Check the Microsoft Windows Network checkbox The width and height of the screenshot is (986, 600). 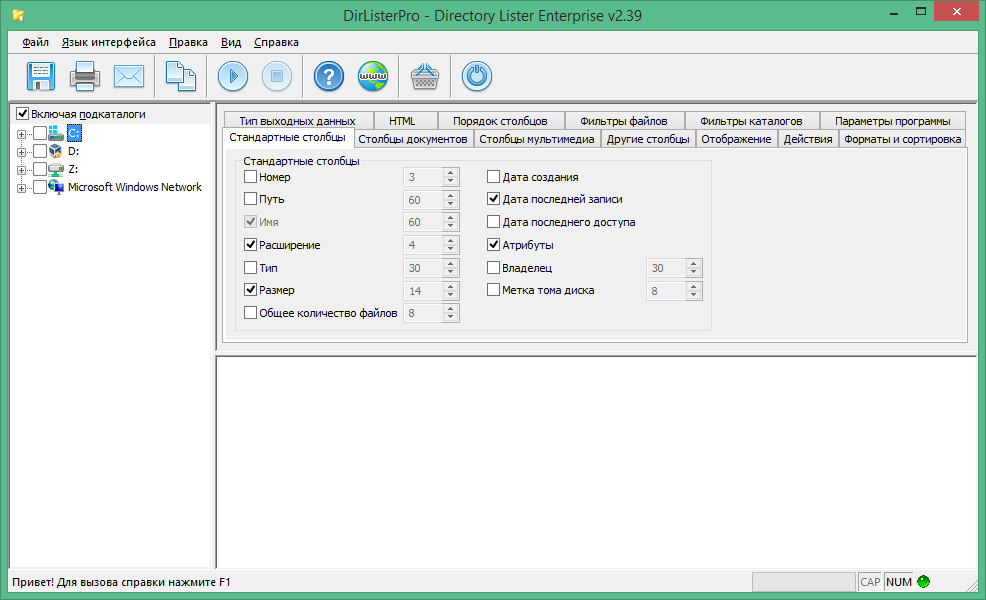[x=40, y=187]
